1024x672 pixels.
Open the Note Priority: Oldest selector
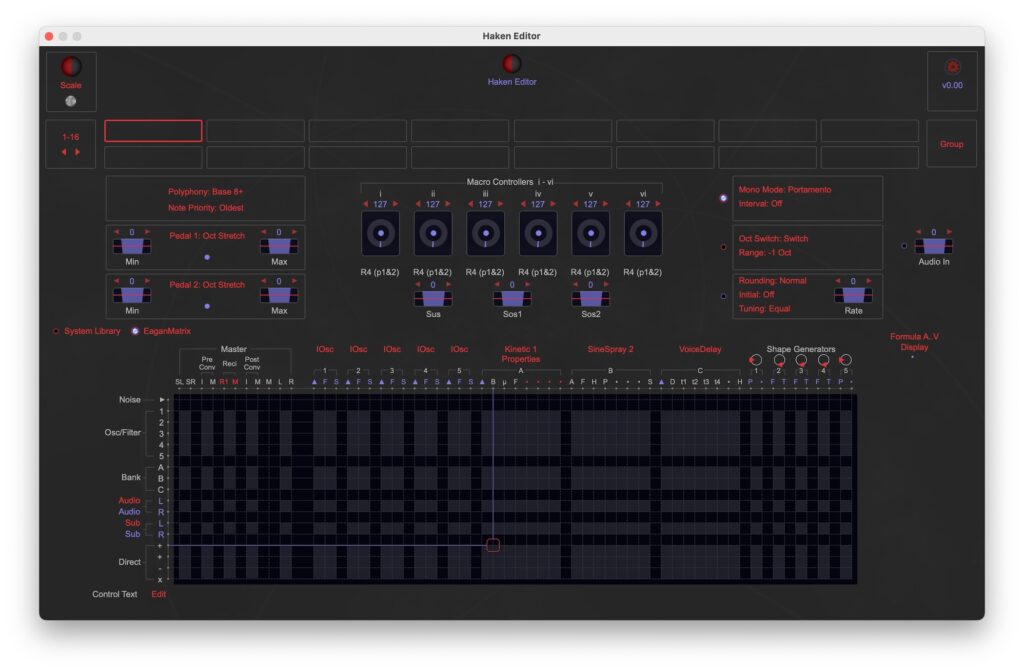(205, 208)
